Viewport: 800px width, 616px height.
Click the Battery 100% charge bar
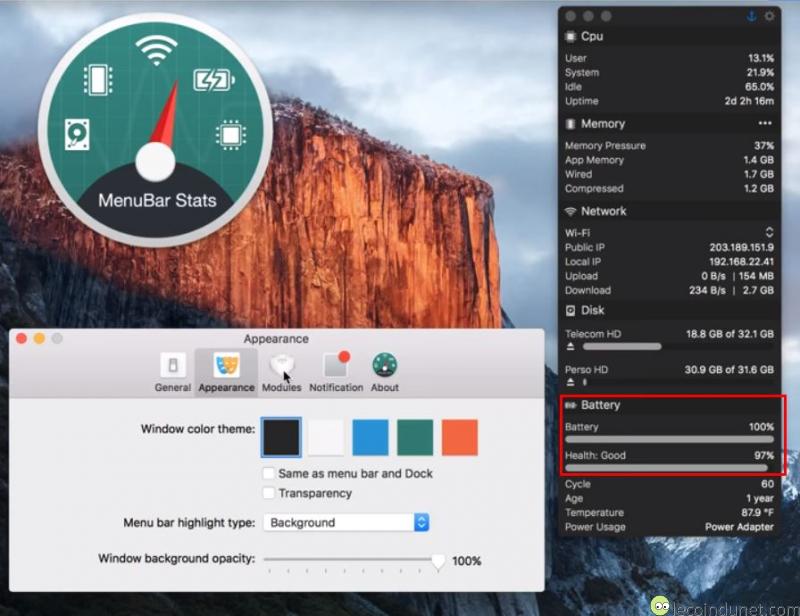(669, 439)
